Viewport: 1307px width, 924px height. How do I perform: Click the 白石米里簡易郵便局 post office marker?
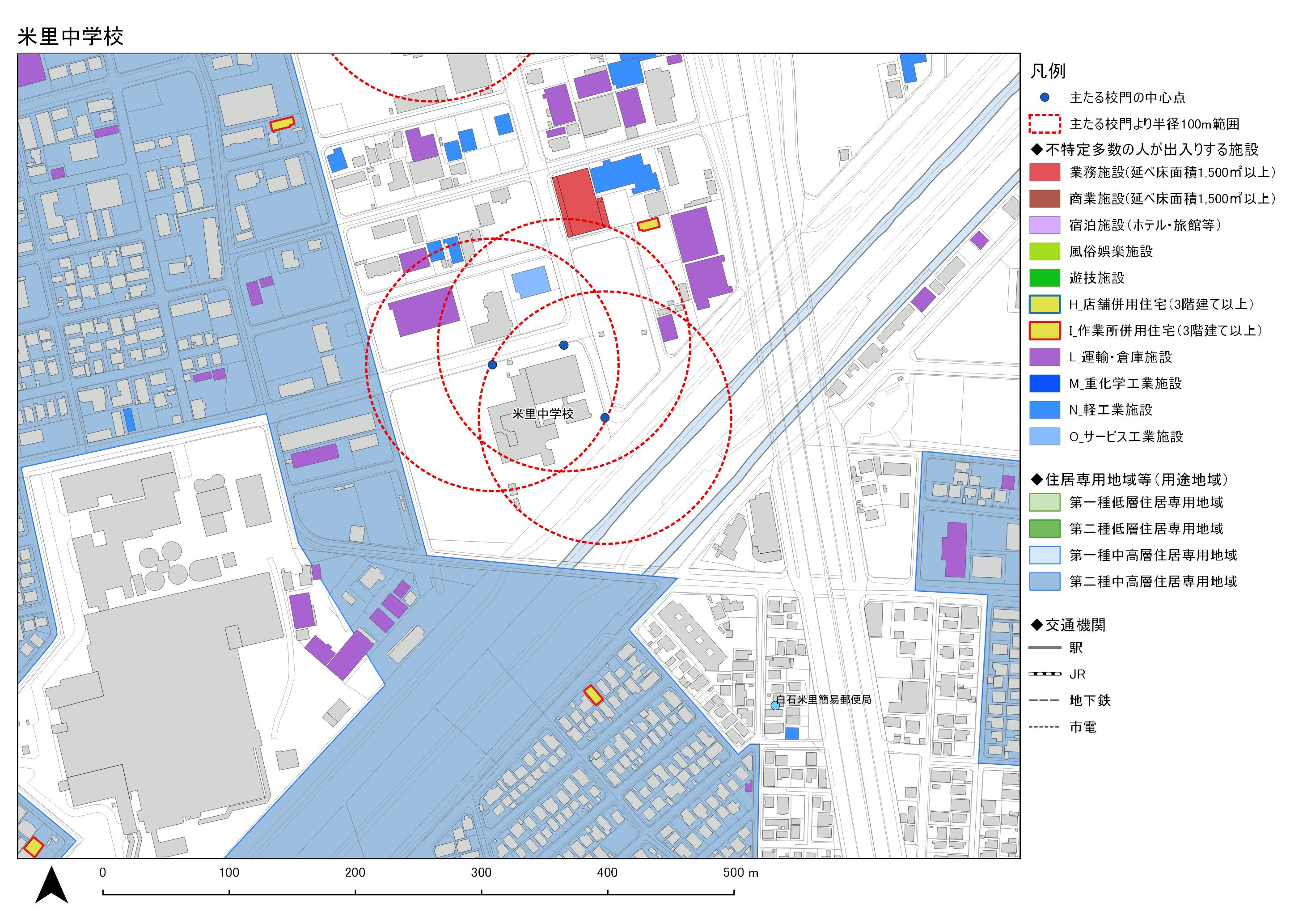[x=775, y=705]
